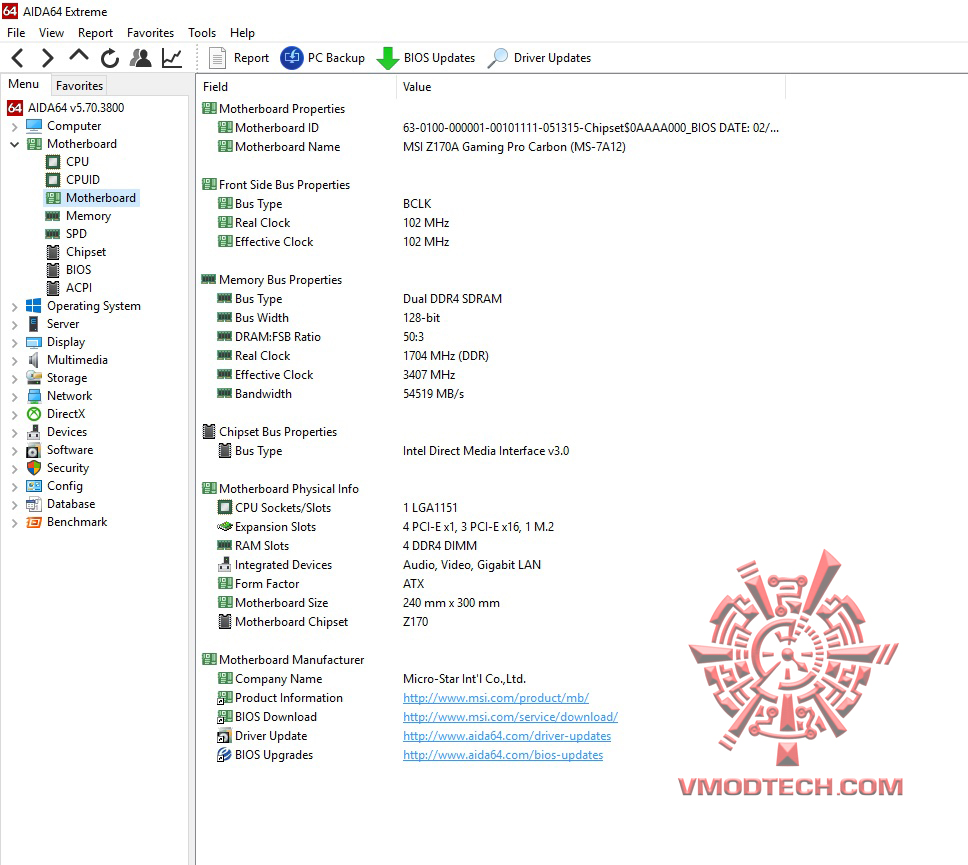Click the Software icon in tree
968x865 pixels.
tap(33, 450)
